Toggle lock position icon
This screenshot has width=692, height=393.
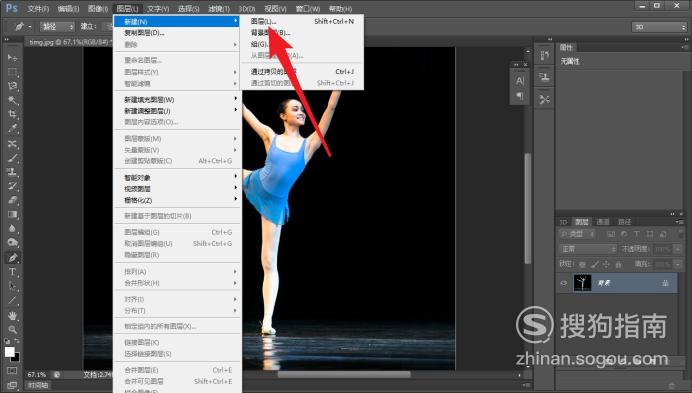click(606, 264)
